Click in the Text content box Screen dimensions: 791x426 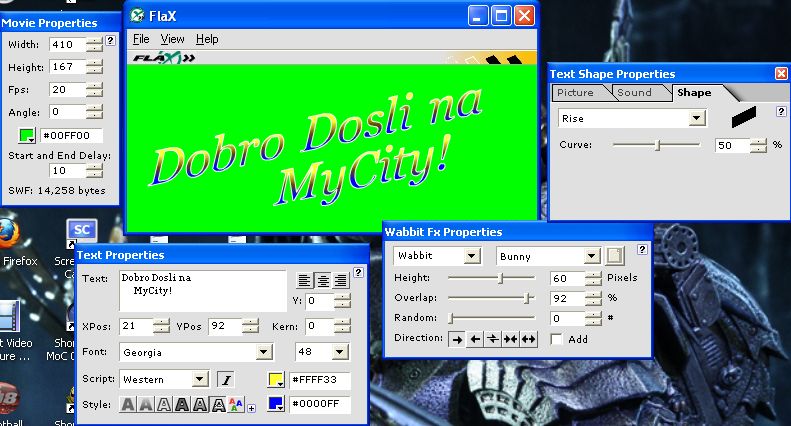point(203,291)
